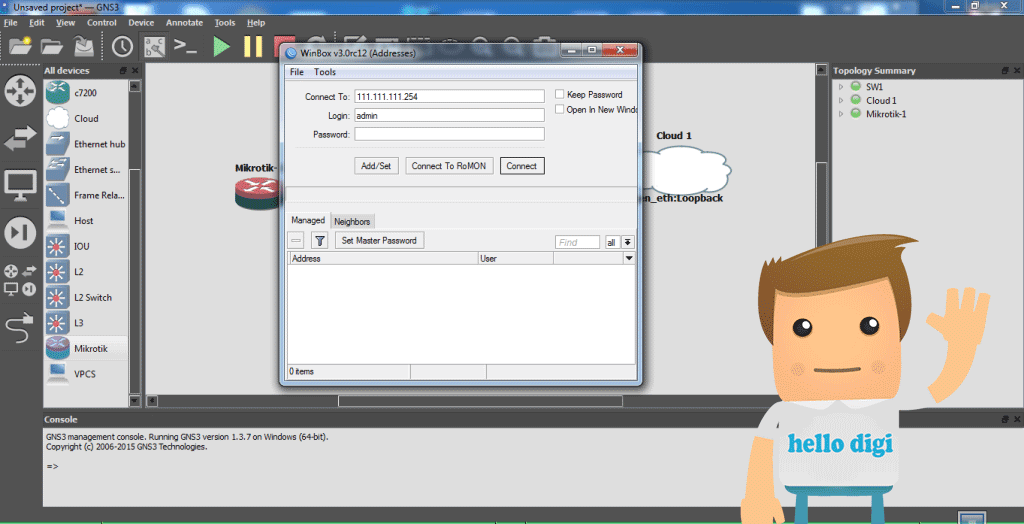Enable Open In New Window checkbox

tap(559, 109)
